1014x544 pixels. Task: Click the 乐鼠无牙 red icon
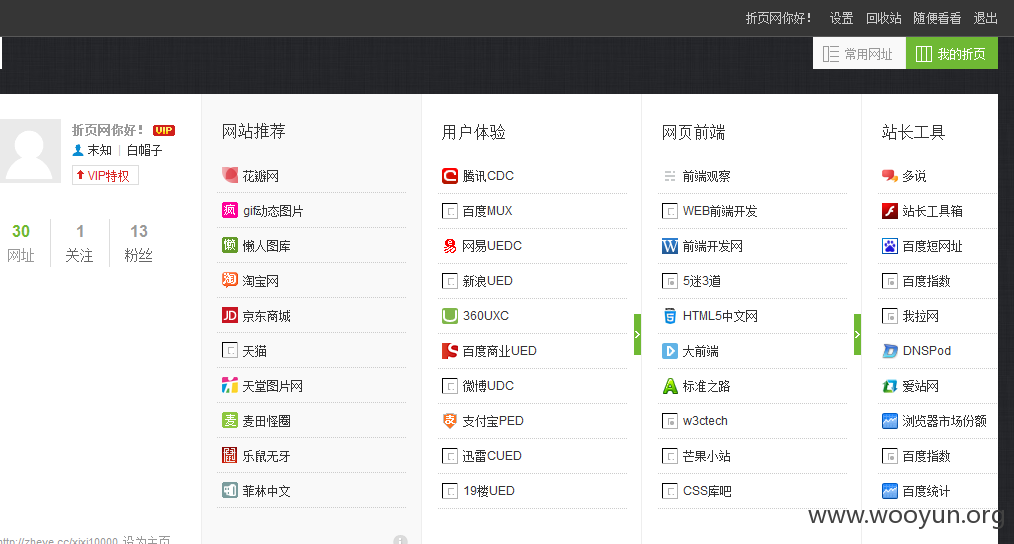pyautogui.click(x=230, y=455)
